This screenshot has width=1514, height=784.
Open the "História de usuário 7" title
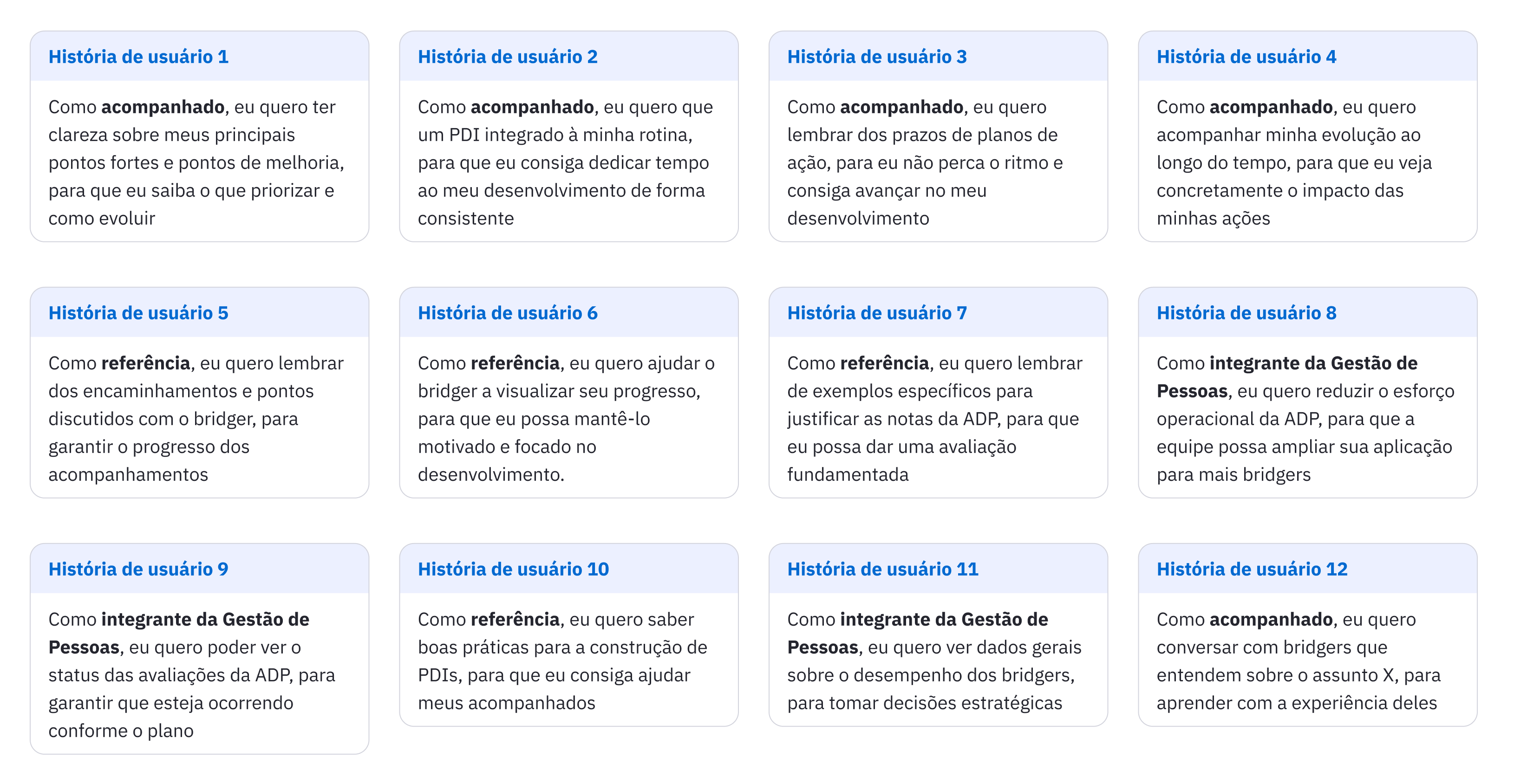(876, 313)
